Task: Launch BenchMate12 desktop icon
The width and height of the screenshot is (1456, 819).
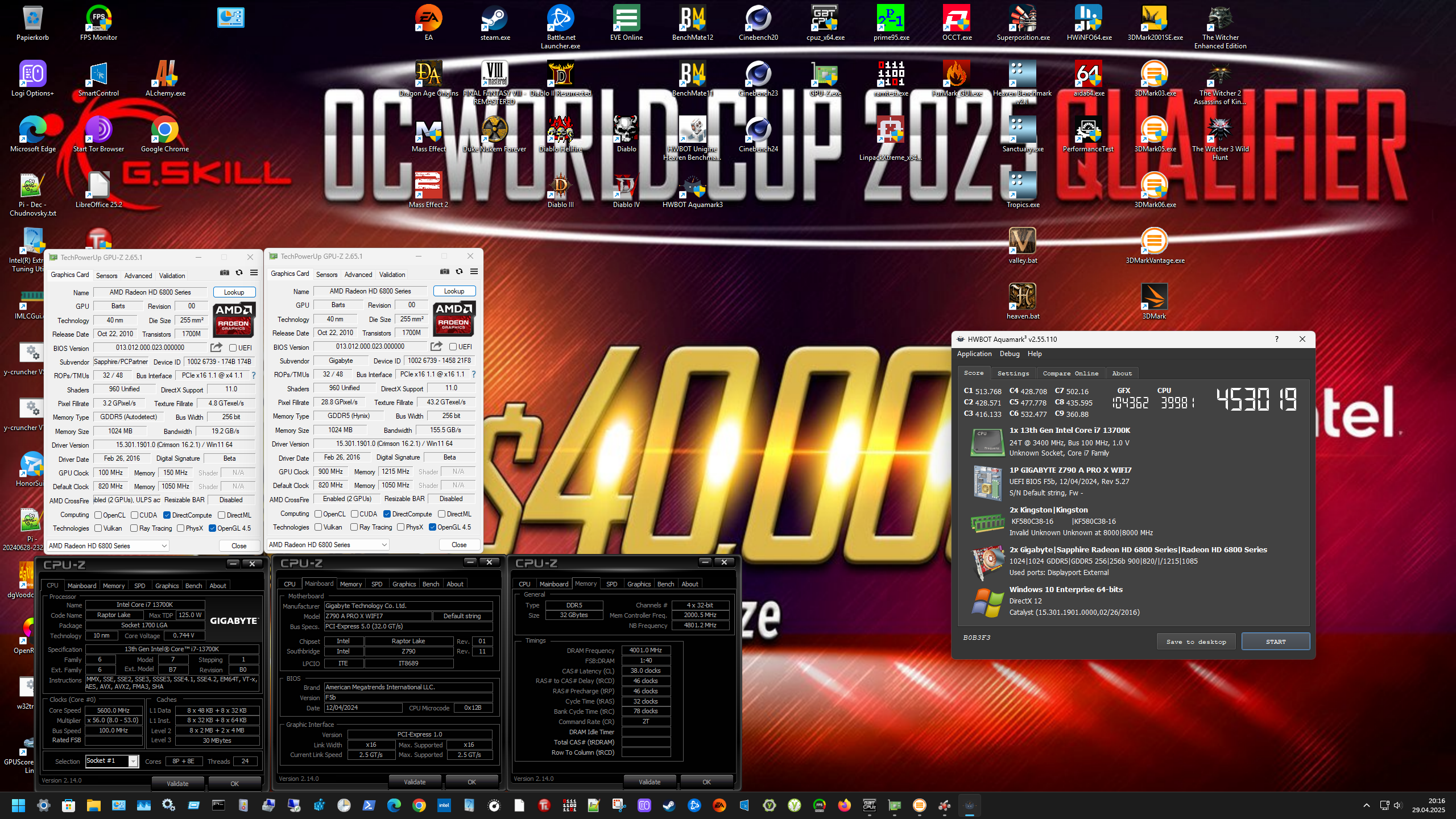Action: pyautogui.click(x=692, y=23)
